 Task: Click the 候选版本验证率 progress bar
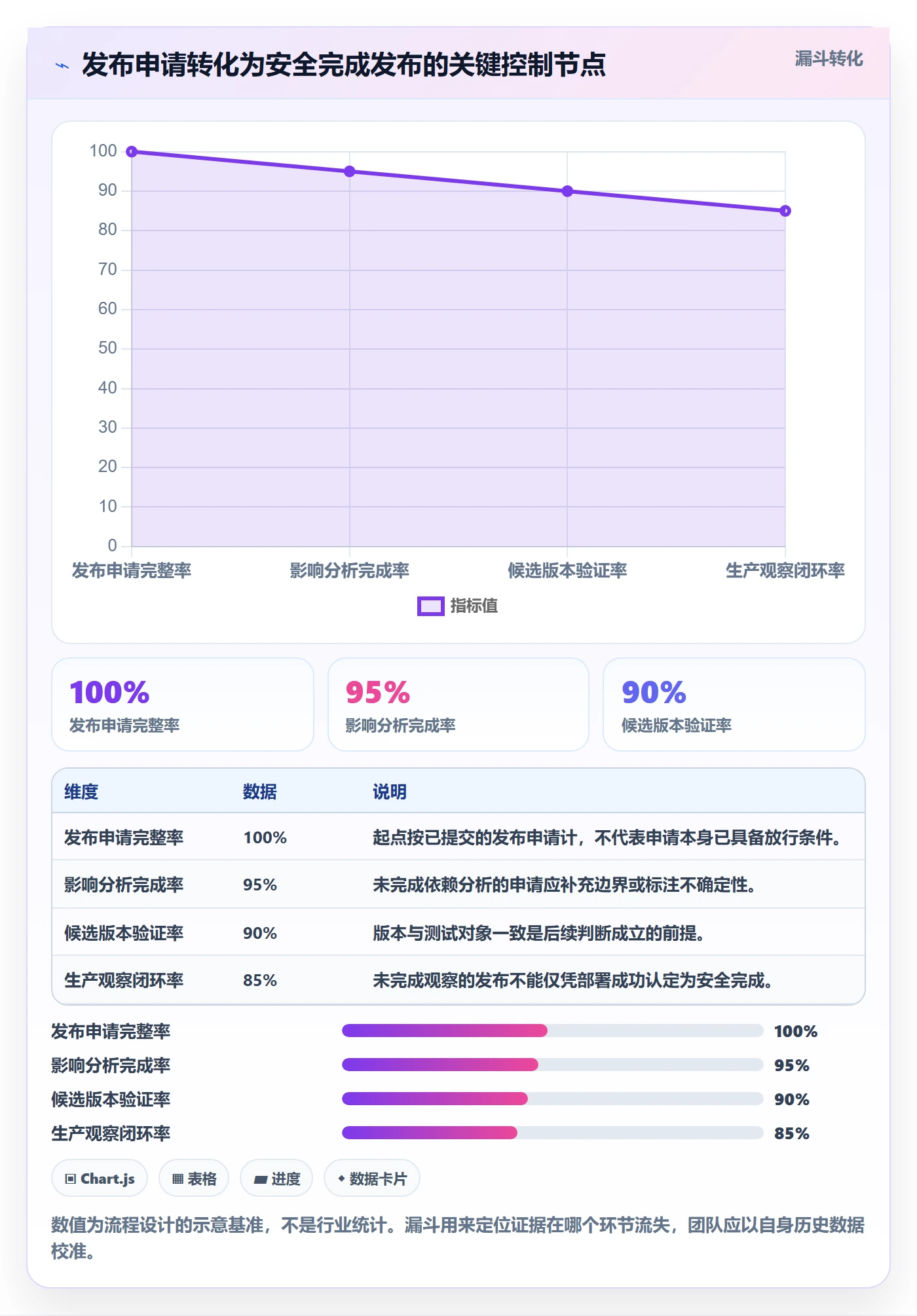(553, 1099)
